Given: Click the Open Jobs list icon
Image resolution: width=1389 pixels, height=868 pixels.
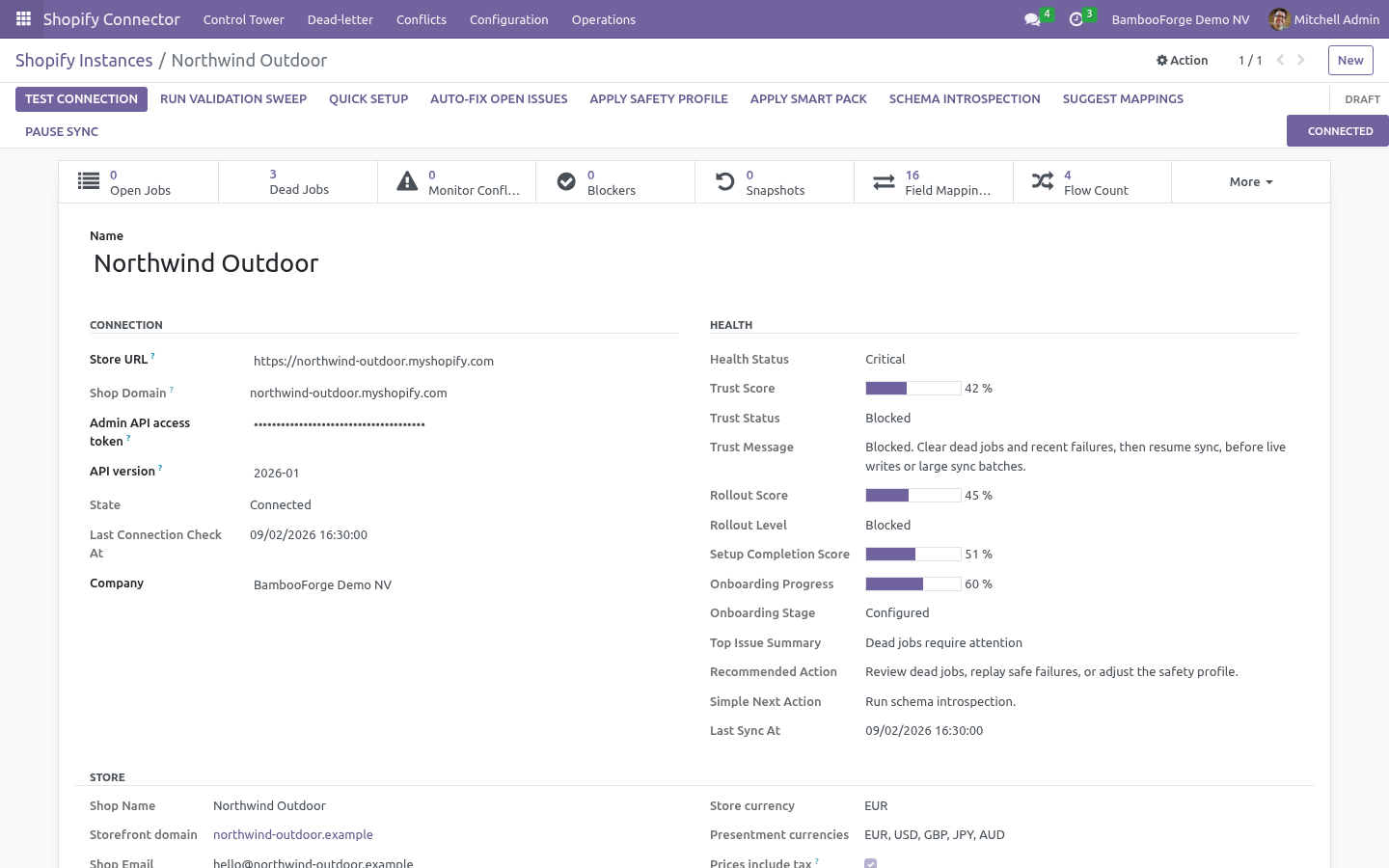Looking at the screenshot, I should [x=89, y=181].
